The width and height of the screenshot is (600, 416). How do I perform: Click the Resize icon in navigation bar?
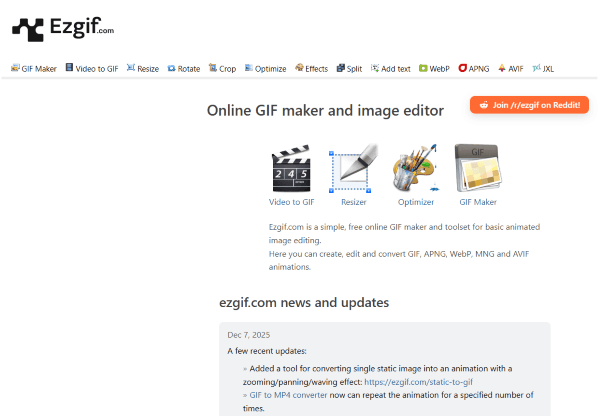tap(131, 68)
